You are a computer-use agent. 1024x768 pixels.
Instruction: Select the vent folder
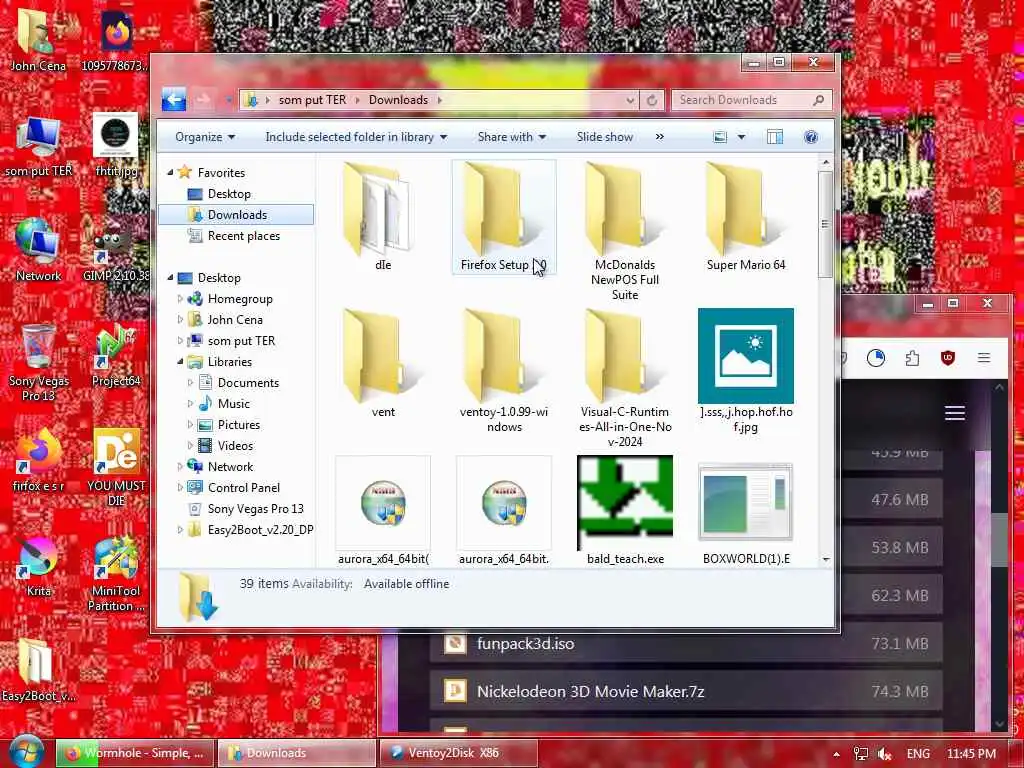[383, 364]
